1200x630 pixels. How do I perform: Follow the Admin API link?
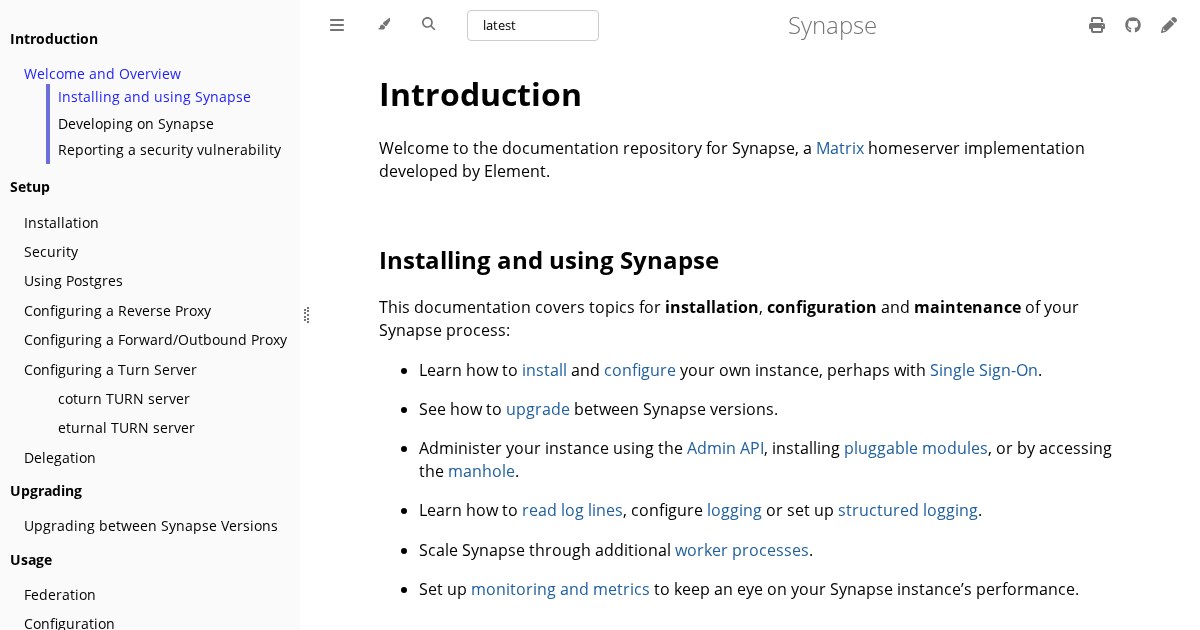click(x=725, y=448)
